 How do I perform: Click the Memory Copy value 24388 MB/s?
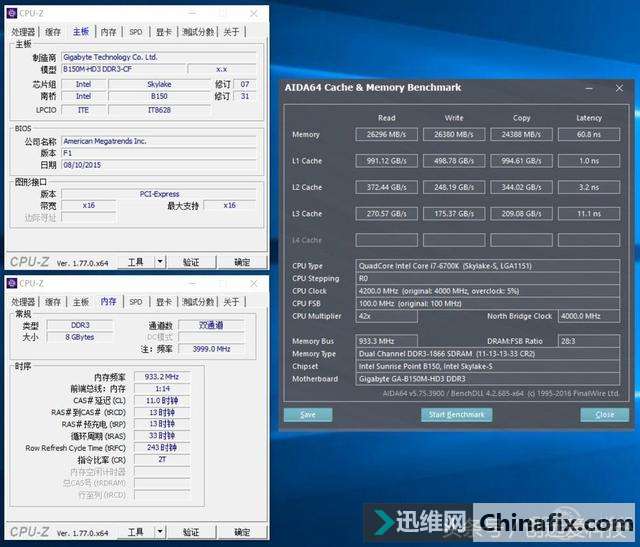click(x=522, y=134)
